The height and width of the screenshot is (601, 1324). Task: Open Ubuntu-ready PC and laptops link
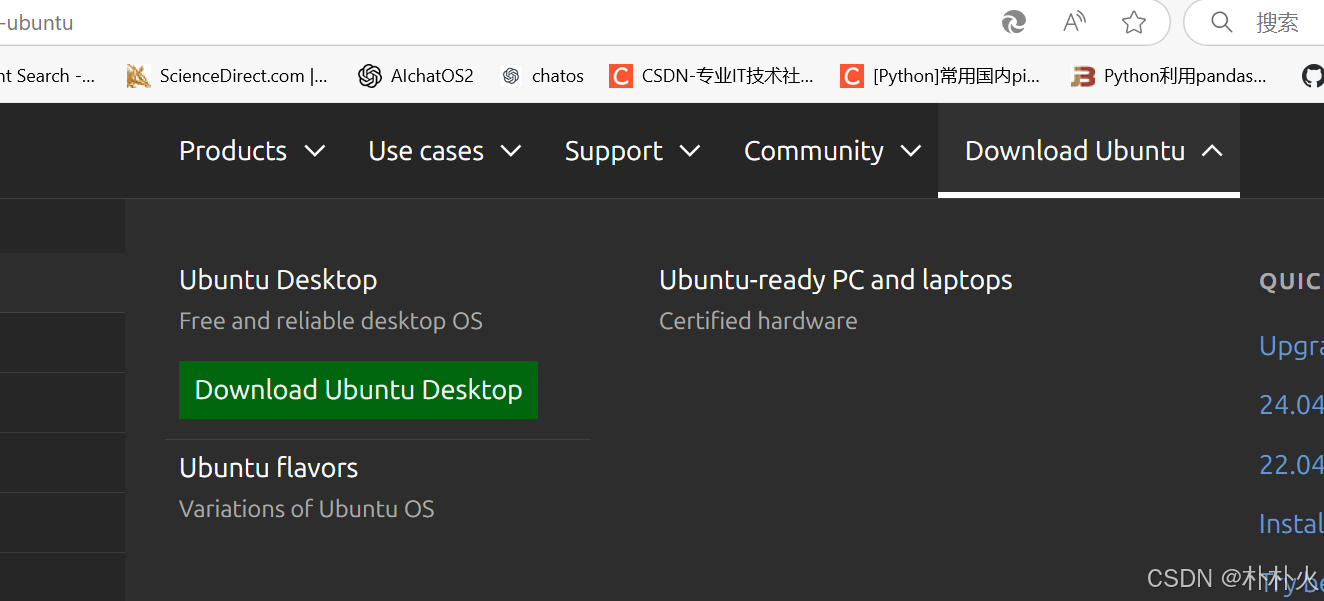pyautogui.click(x=835, y=280)
